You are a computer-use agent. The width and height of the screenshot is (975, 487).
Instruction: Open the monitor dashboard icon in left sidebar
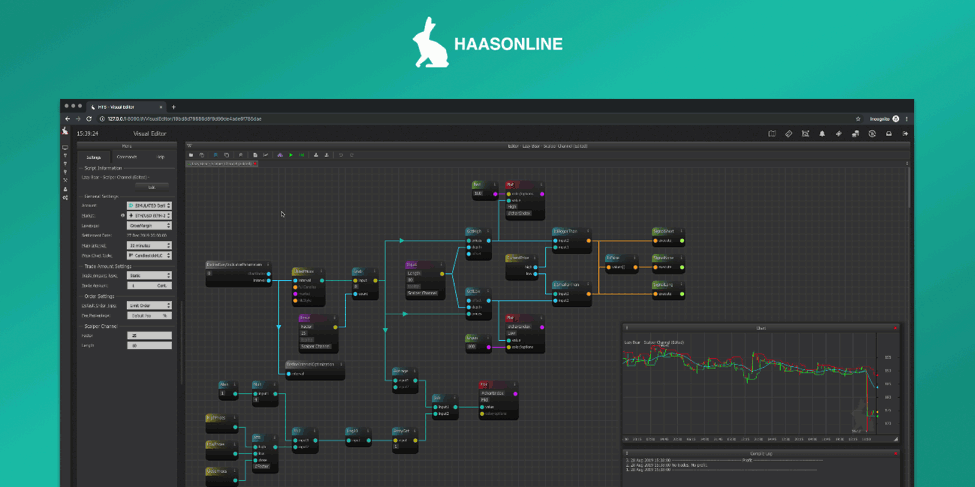65,148
